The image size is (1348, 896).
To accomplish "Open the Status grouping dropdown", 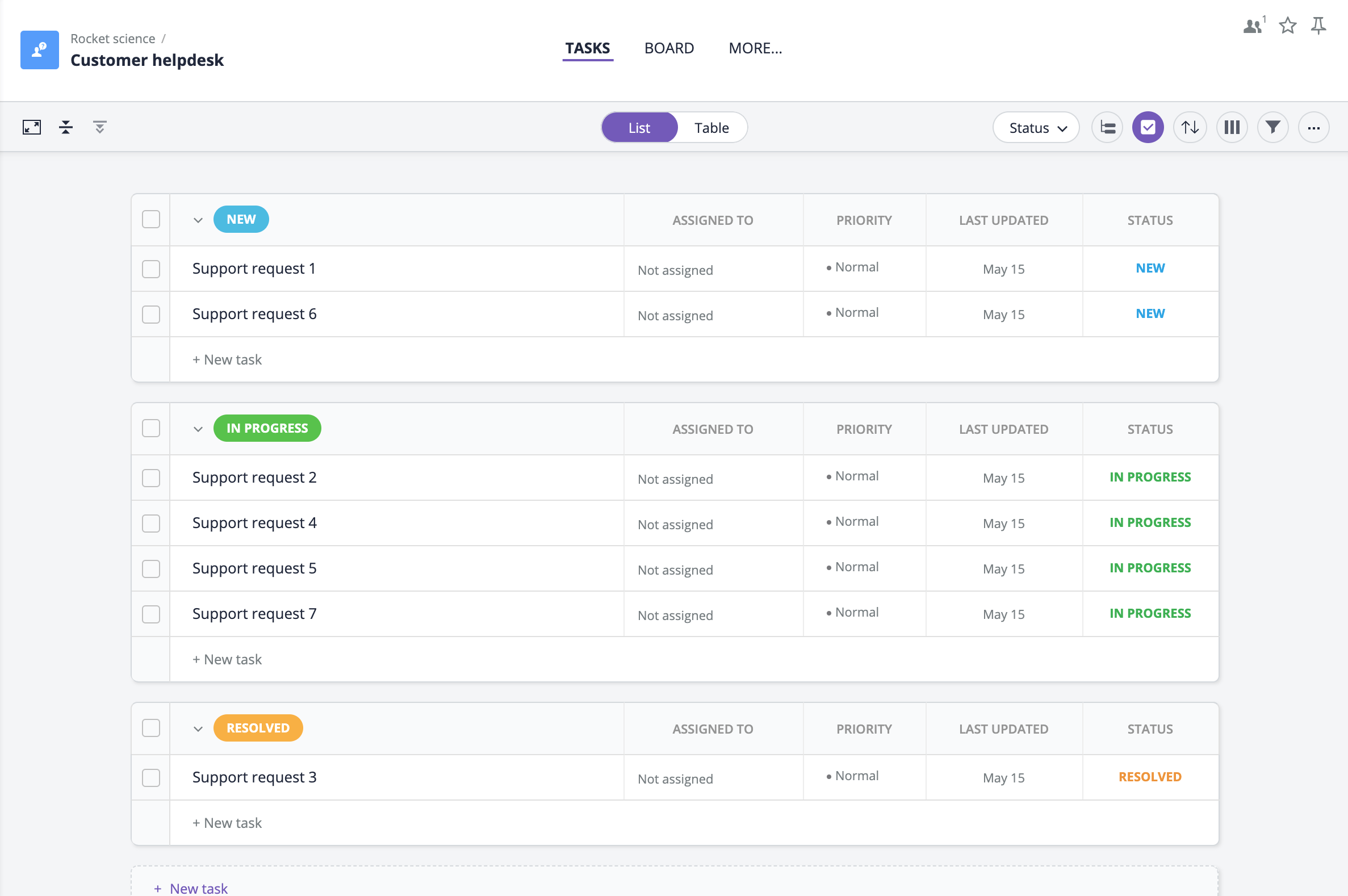I will 1036,127.
